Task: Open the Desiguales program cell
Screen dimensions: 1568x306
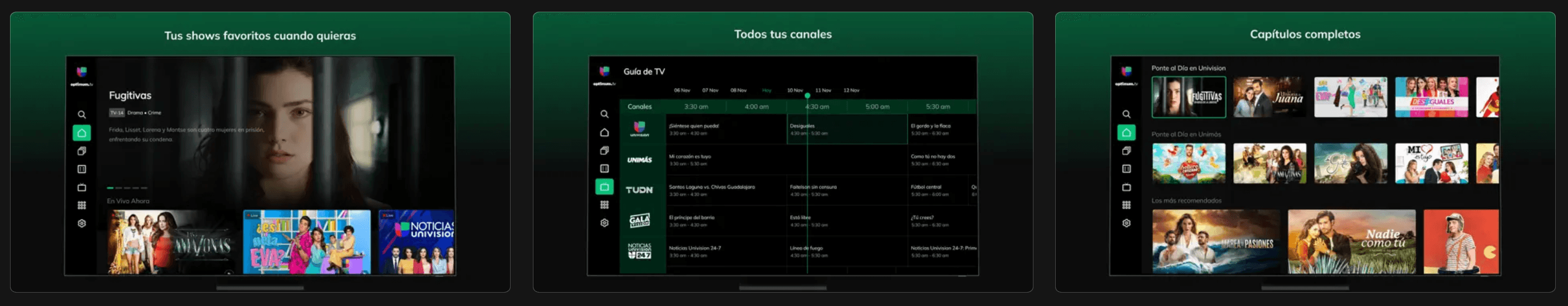Action: [847, 129]
